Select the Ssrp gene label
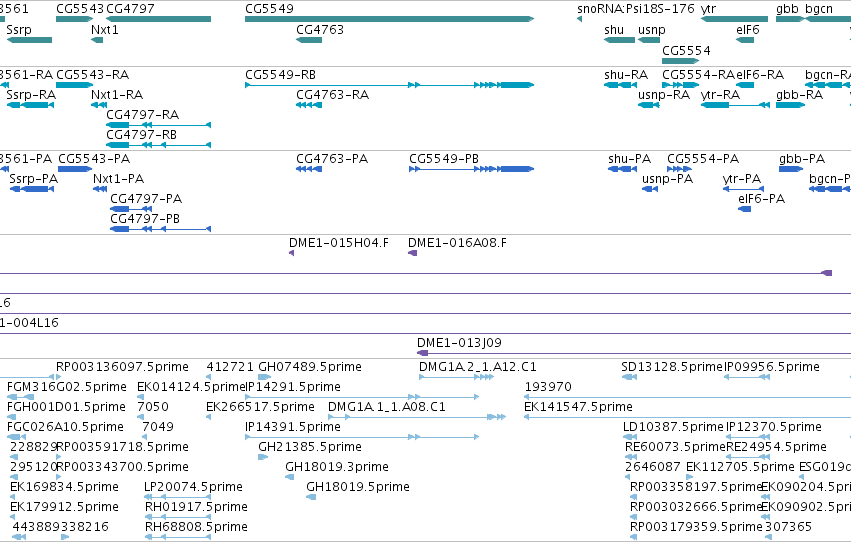Image resolution: width=851 pixels, height=542 pixels. coord(19,29)
